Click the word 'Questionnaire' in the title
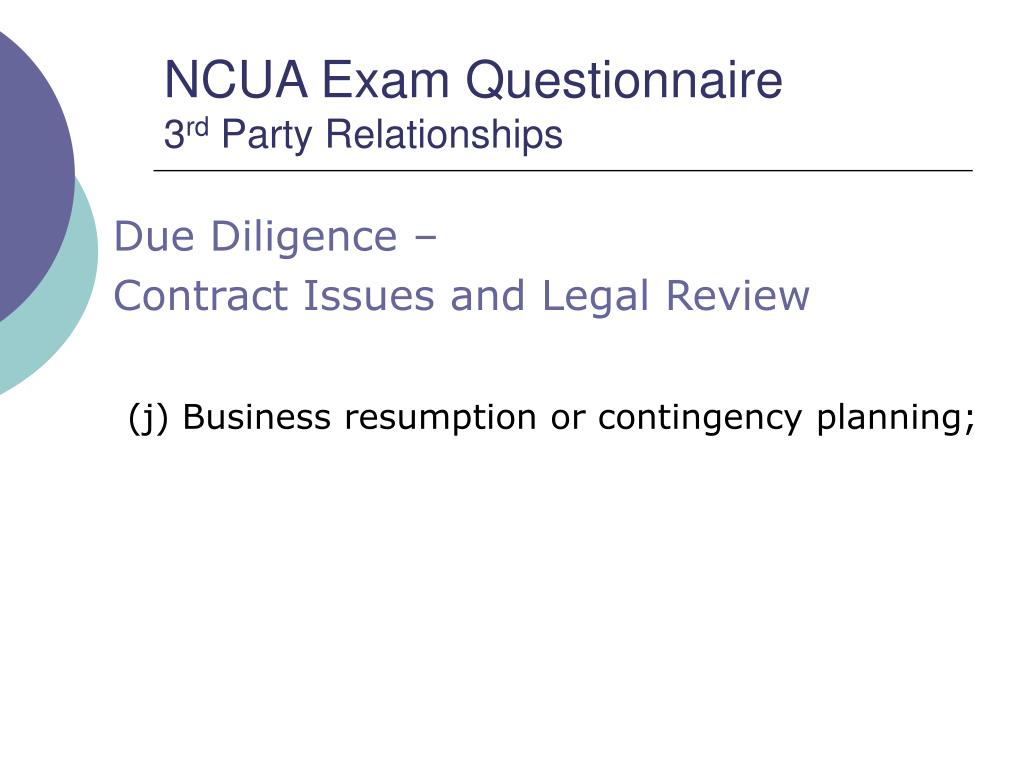The height and width of the screenshot is (768, 1024). 624,82
